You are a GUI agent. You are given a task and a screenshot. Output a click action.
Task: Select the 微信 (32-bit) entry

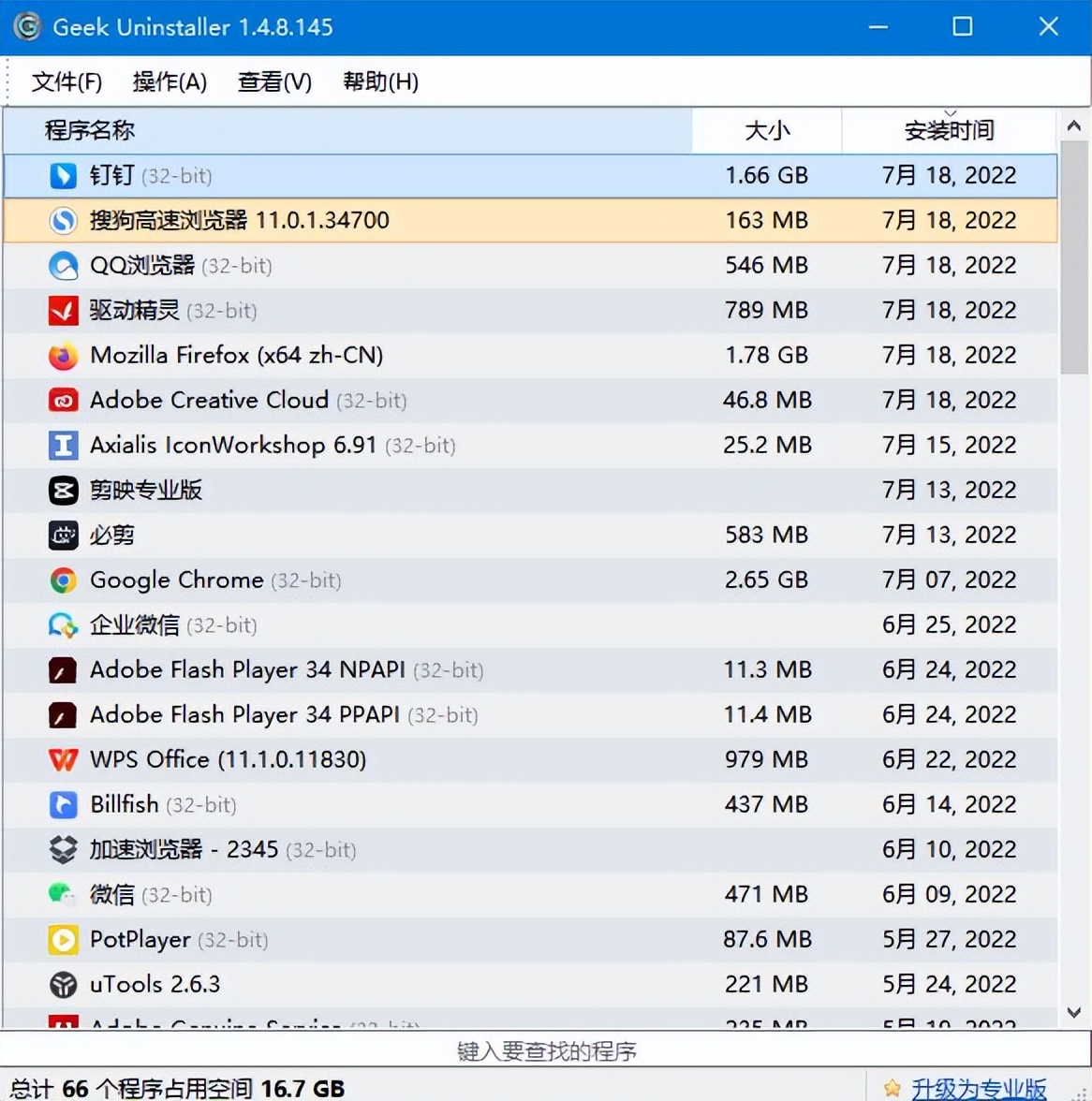coord(151,895)
